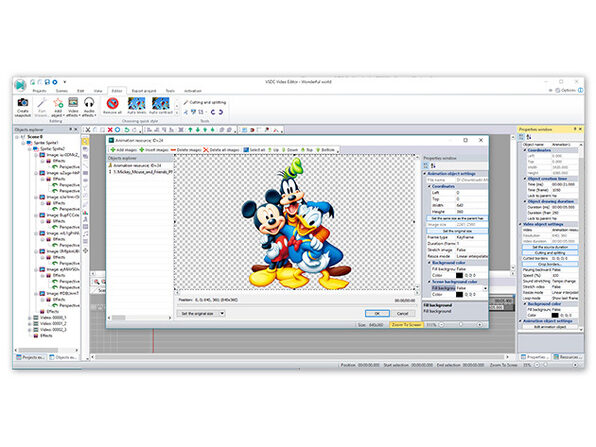Click the cut scissors icon in editor toolbar
This screenshot has width=596, height=447.
pyautogui.click(x=88, y=130)
